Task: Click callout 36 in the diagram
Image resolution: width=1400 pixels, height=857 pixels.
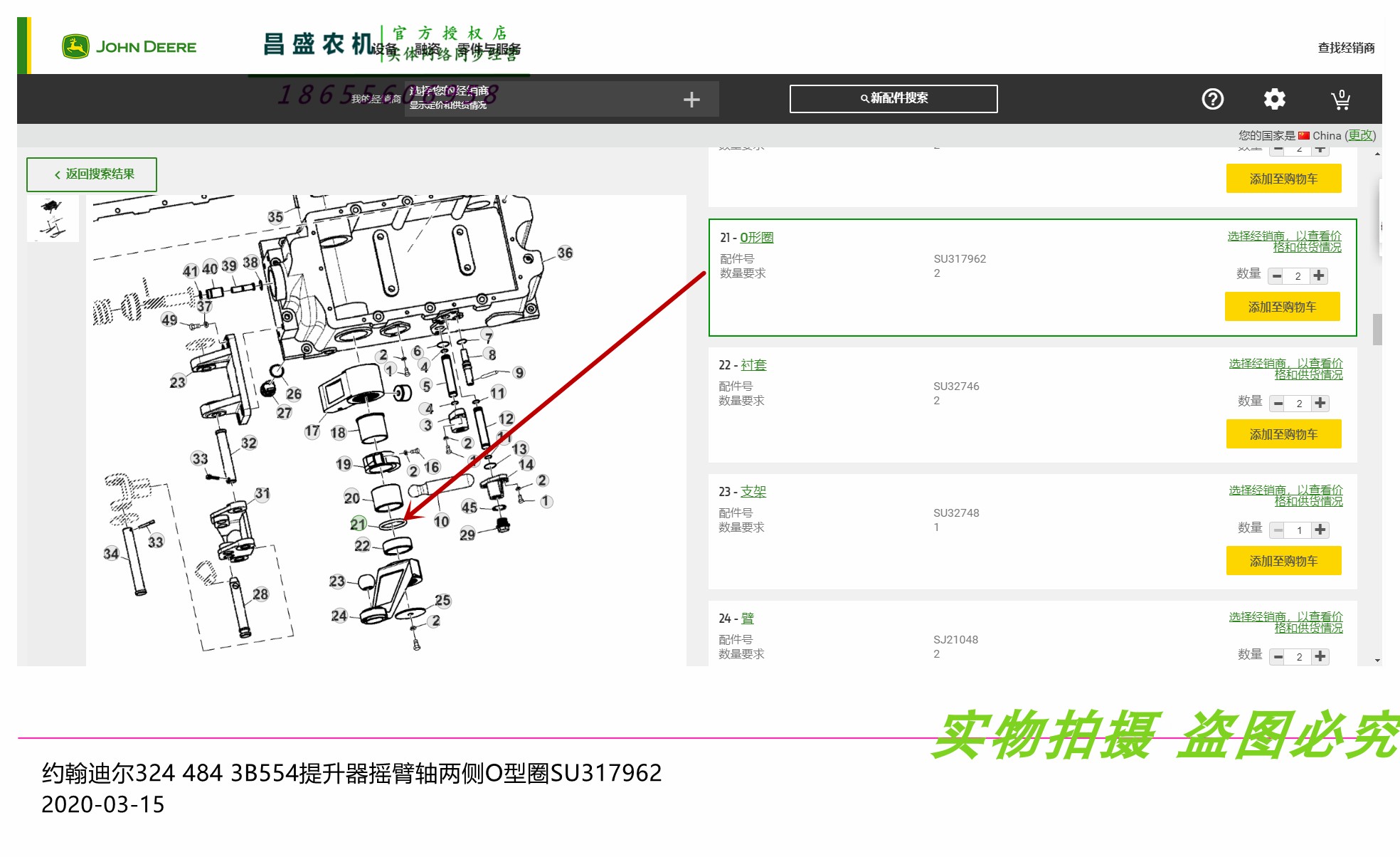Action: tap(565, 253)
